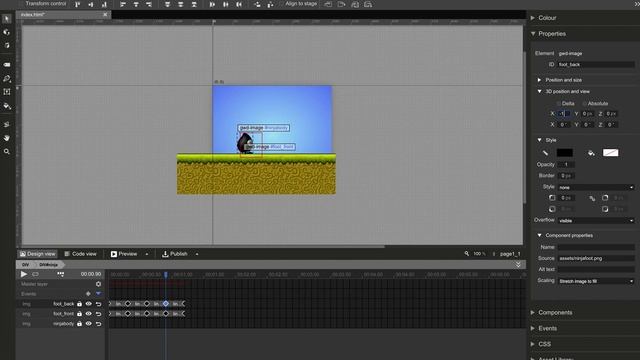Click distribute right edges icon

pos(239,4)
